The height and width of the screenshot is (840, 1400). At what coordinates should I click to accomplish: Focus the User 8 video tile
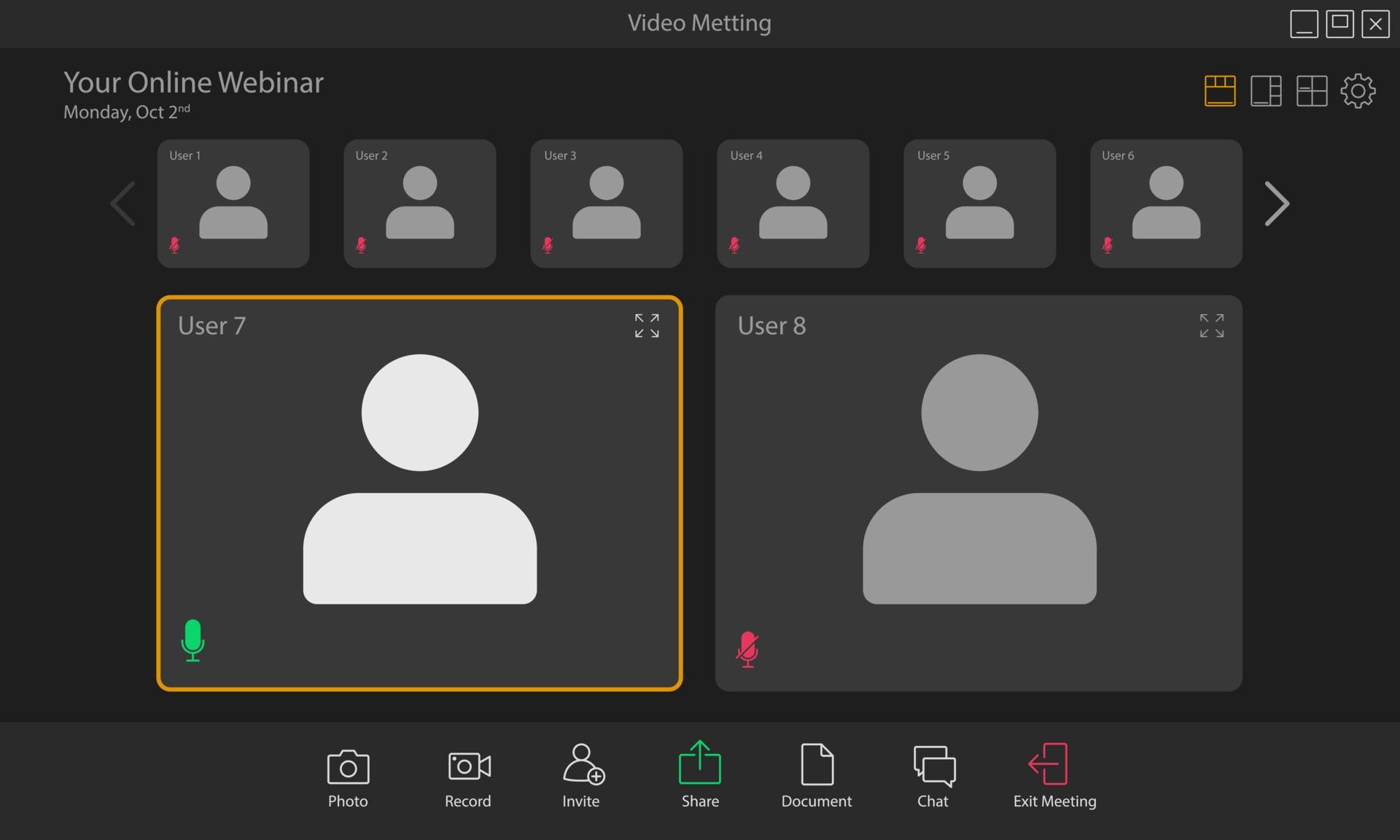coord(979,493)
